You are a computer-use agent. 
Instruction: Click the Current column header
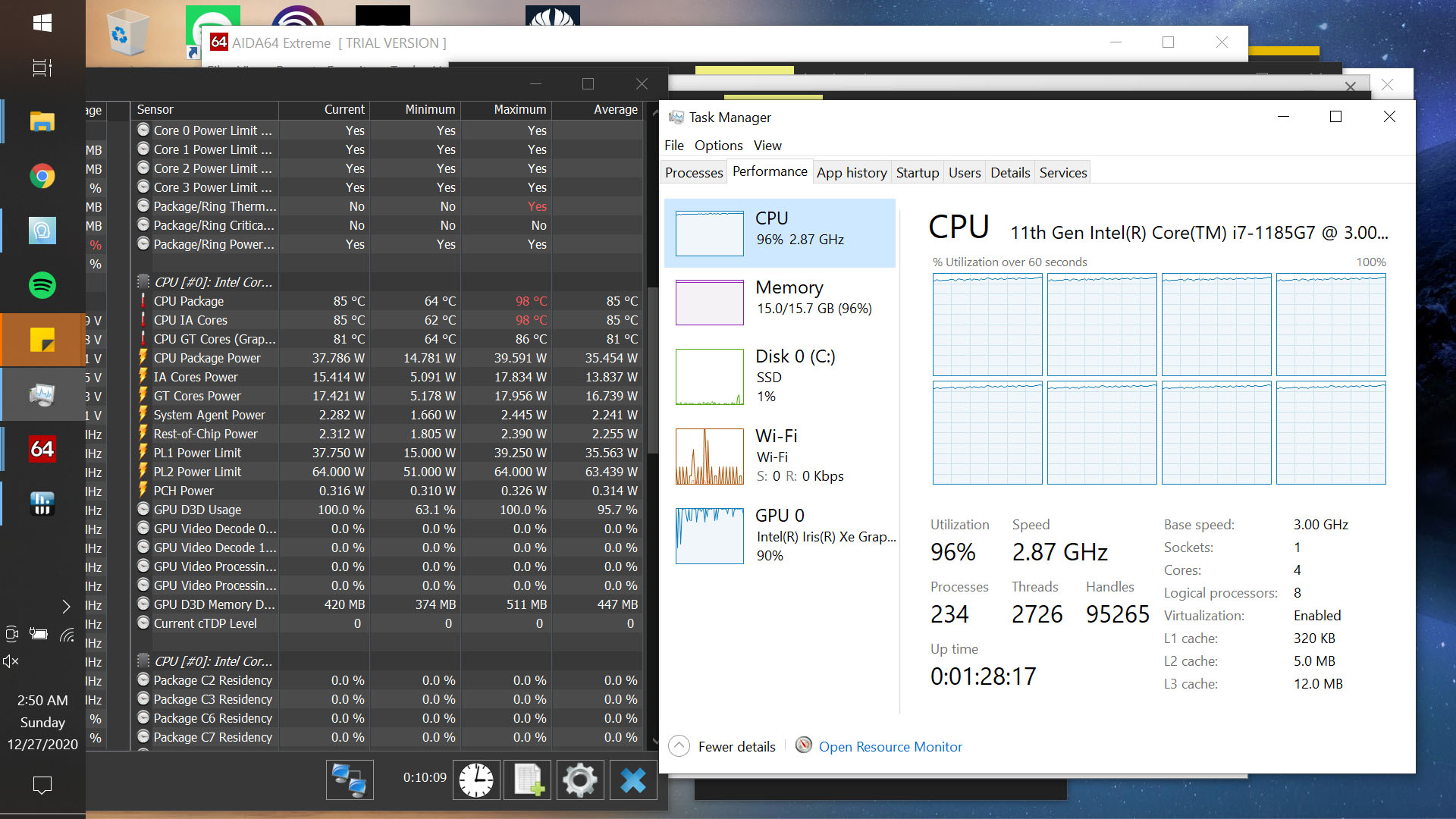325,109
